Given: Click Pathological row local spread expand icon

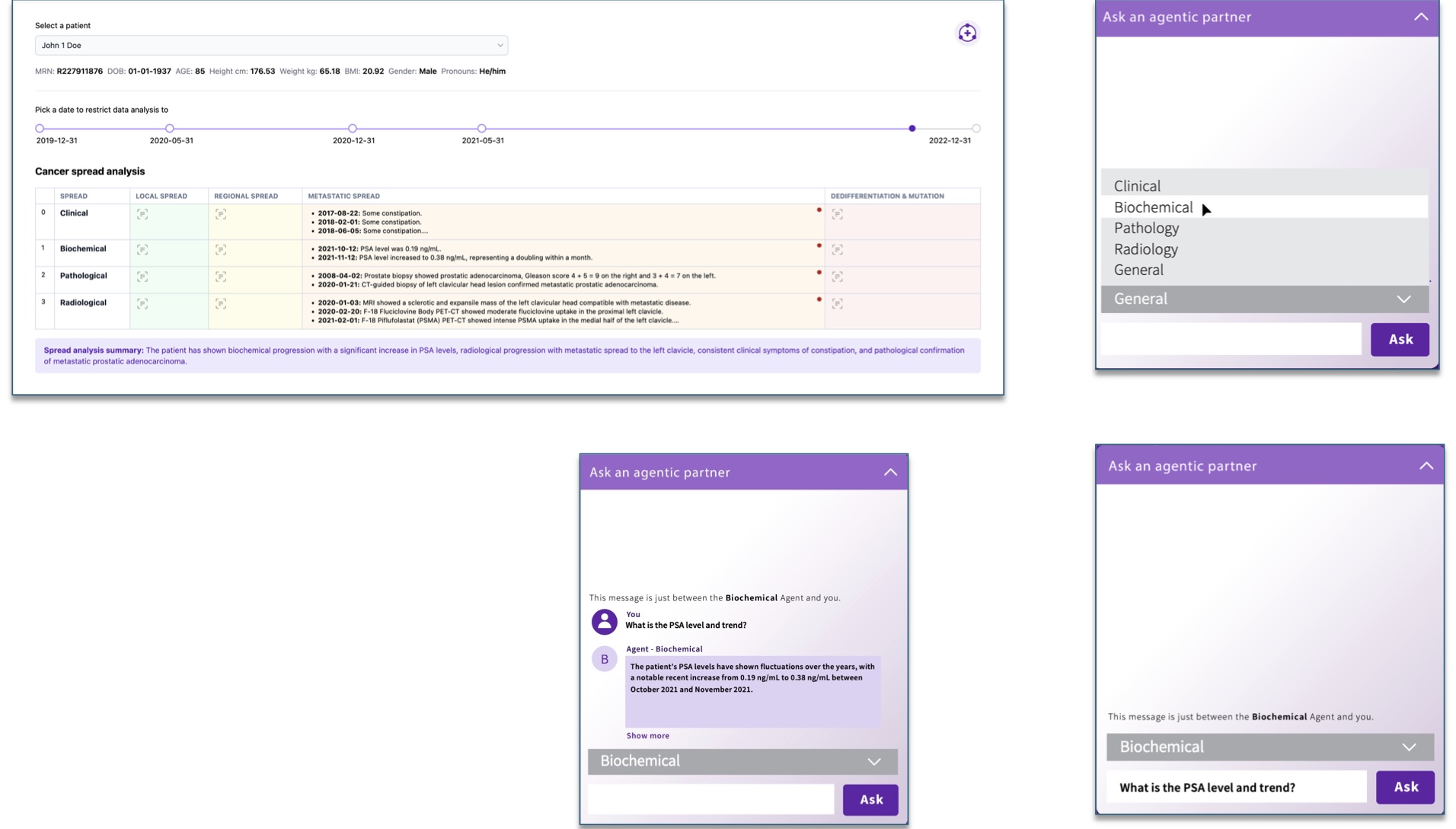Looking at the screenshot, I should [x=142, y=277].
